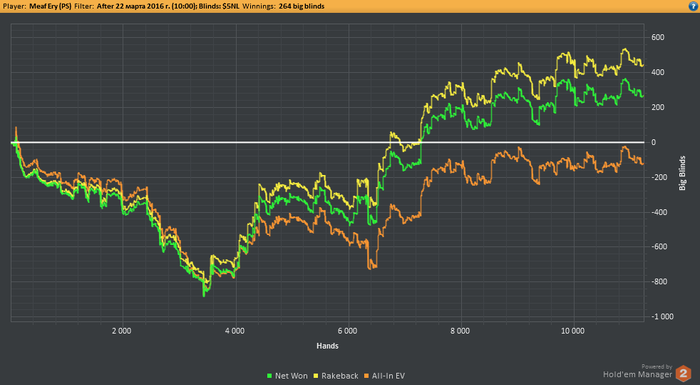Click the Hands axis title

tap(327, 346)
